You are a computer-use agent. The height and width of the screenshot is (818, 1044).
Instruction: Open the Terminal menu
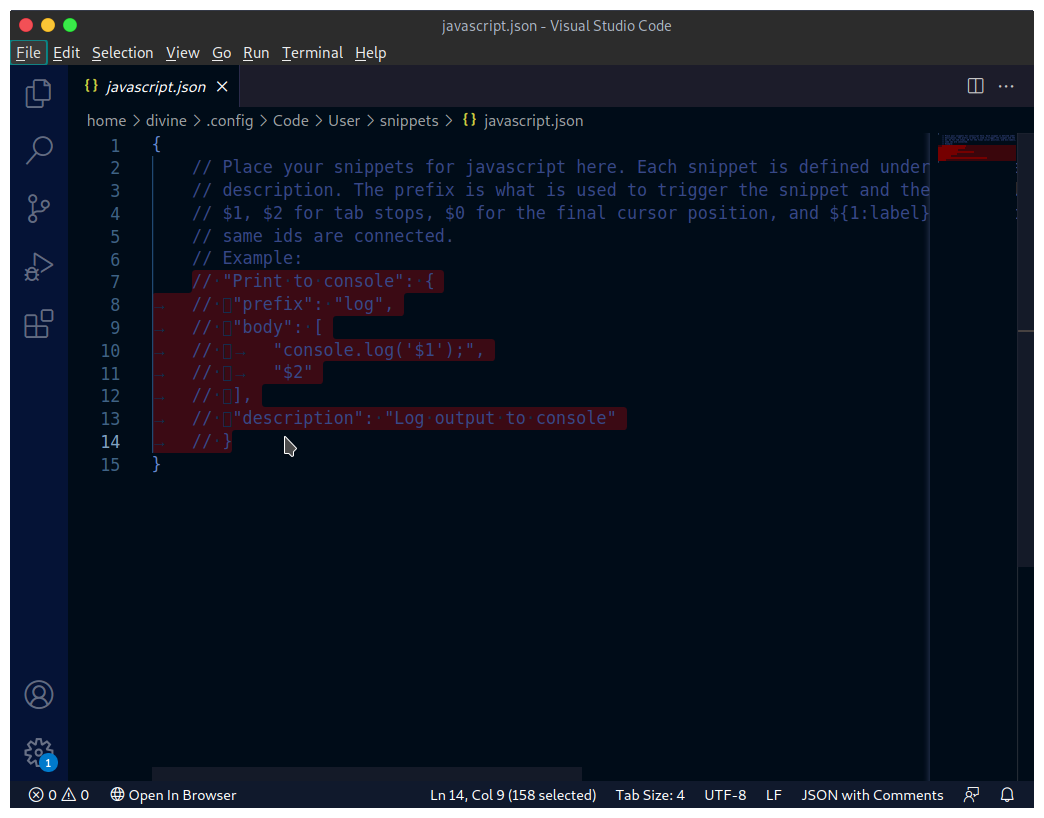click(x=312, y=53)
